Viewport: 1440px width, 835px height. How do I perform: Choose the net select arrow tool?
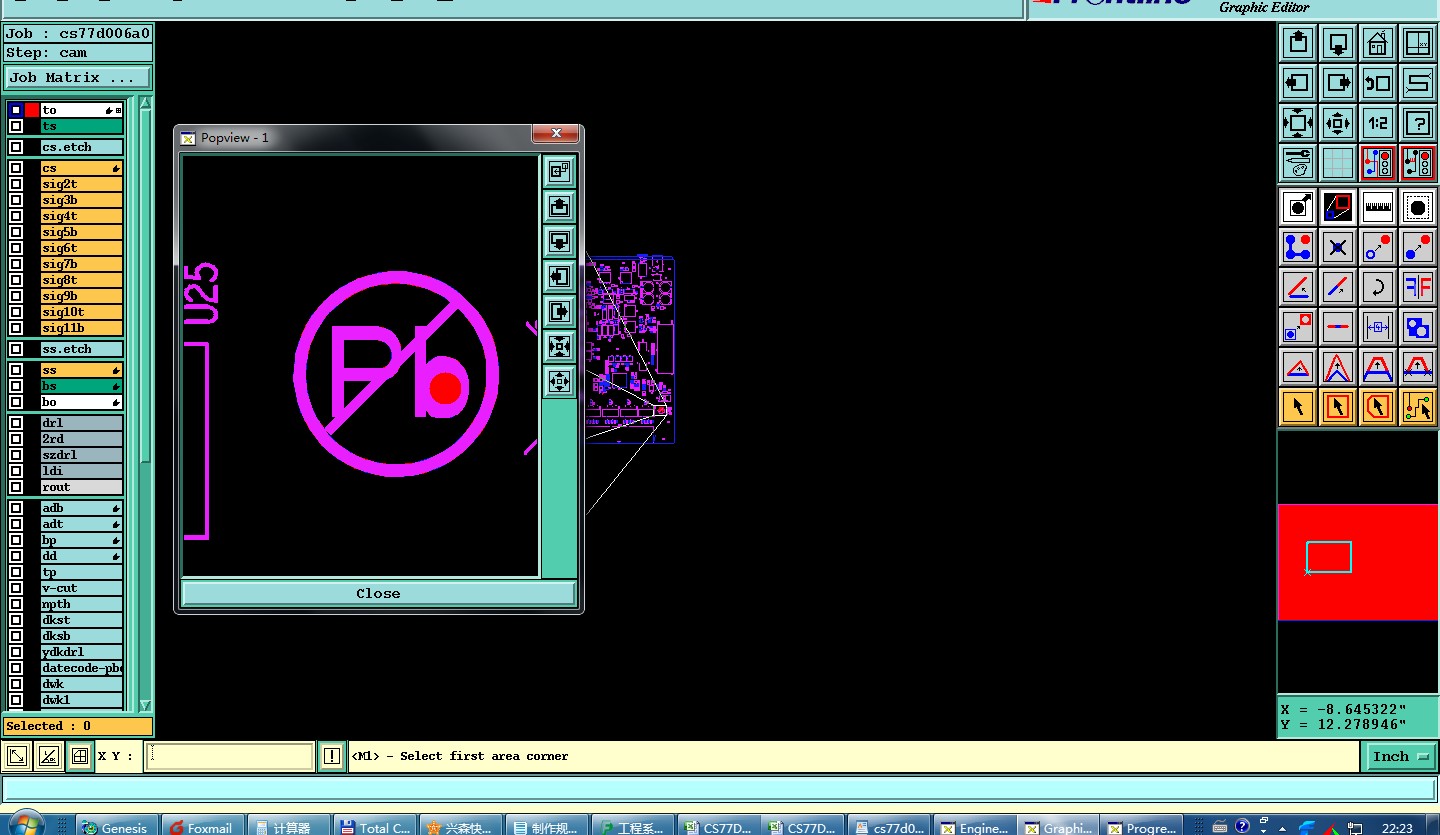tap(1418, 407)
